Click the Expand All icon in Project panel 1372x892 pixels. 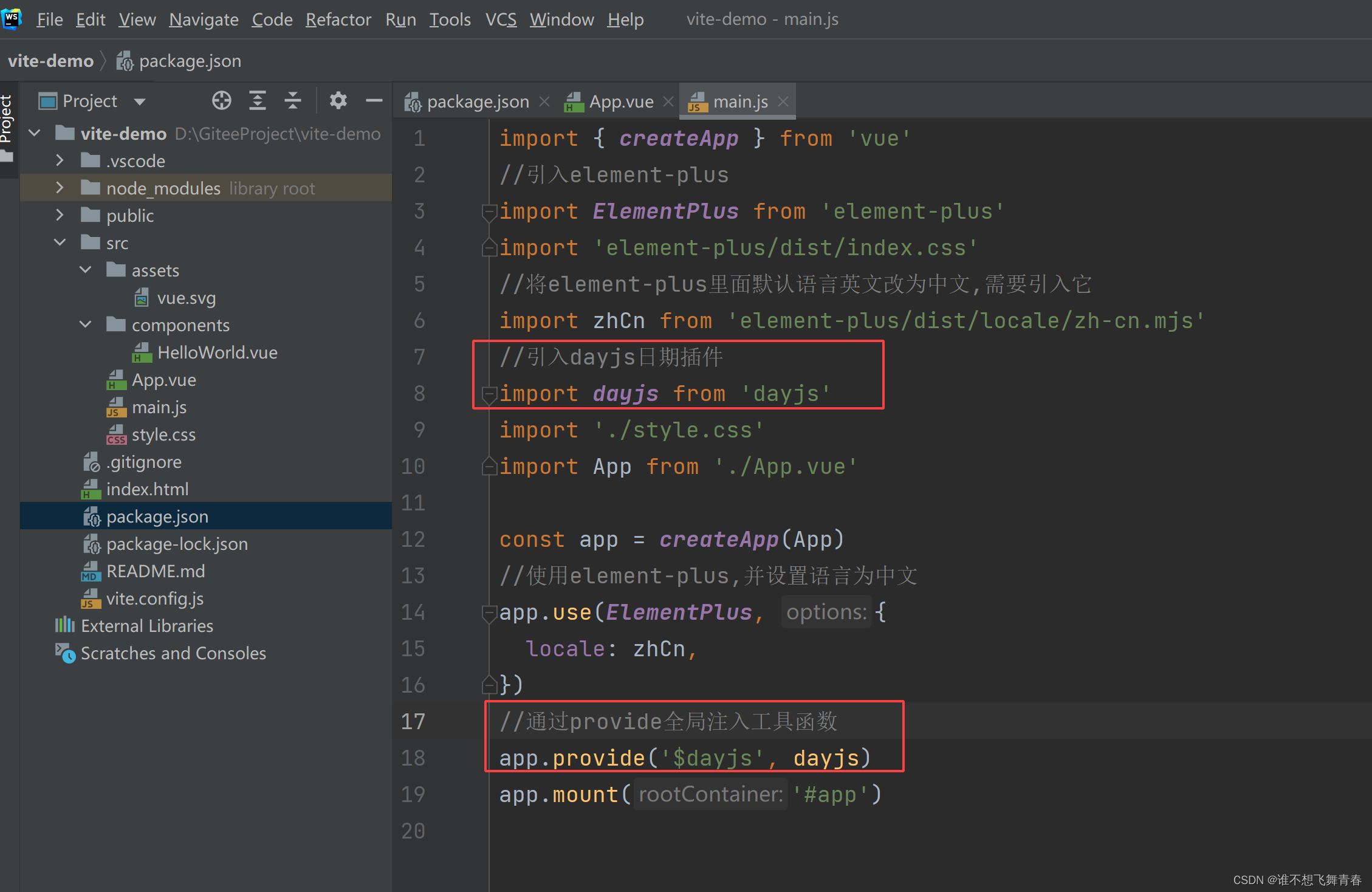[258, 100]
